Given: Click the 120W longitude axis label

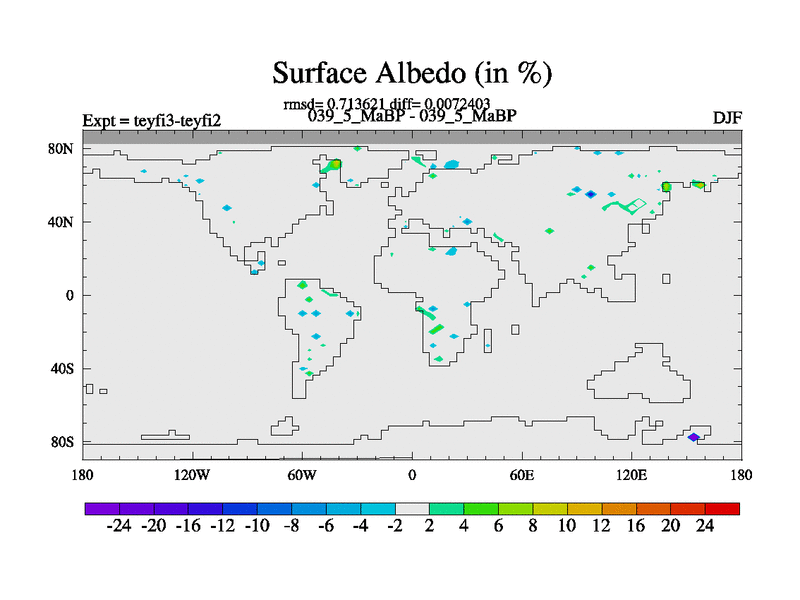Looking at the screenshot, I should tap(192, 474).
